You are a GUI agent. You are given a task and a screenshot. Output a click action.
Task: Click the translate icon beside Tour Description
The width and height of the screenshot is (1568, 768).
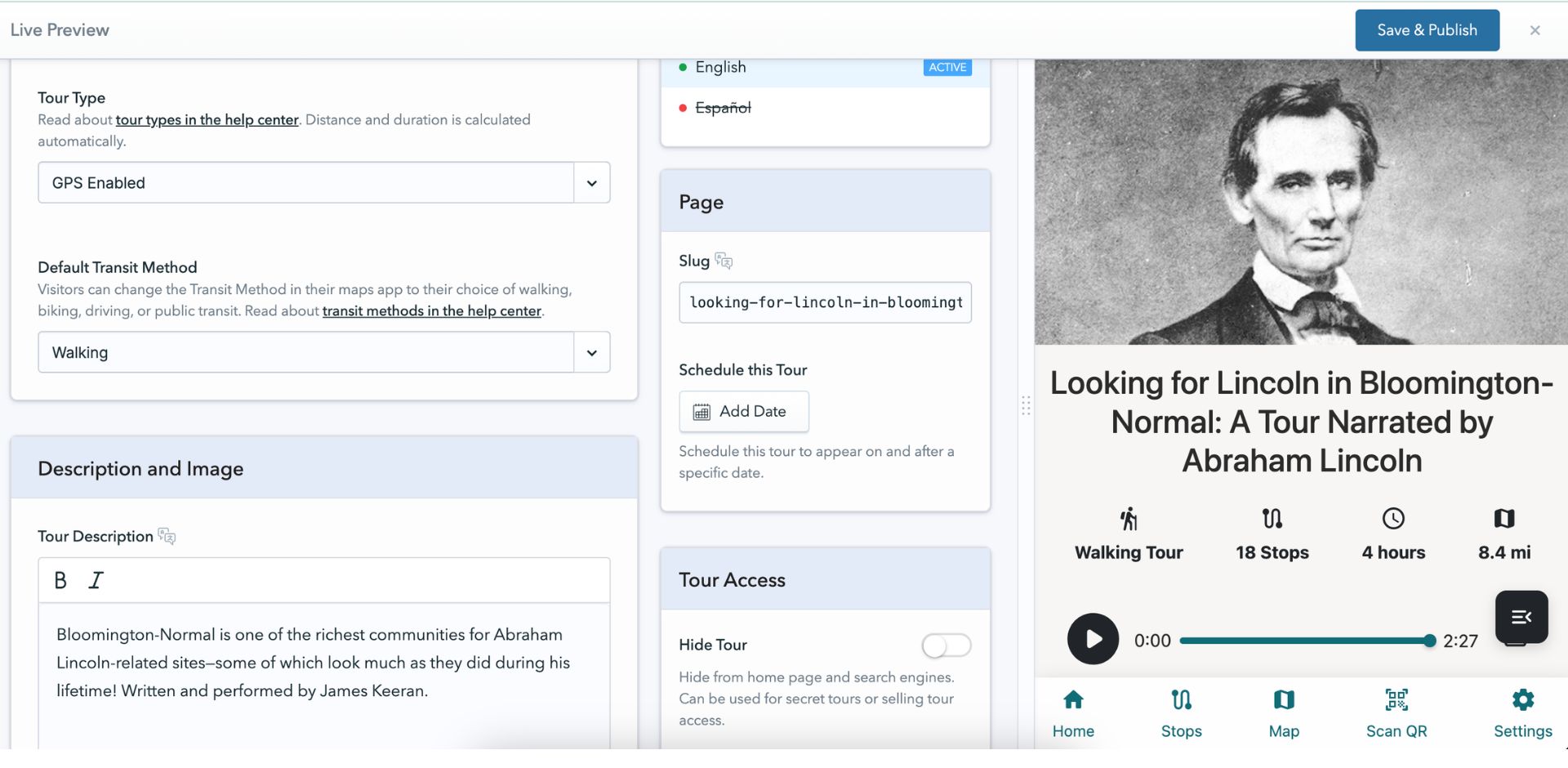point(167,537)
